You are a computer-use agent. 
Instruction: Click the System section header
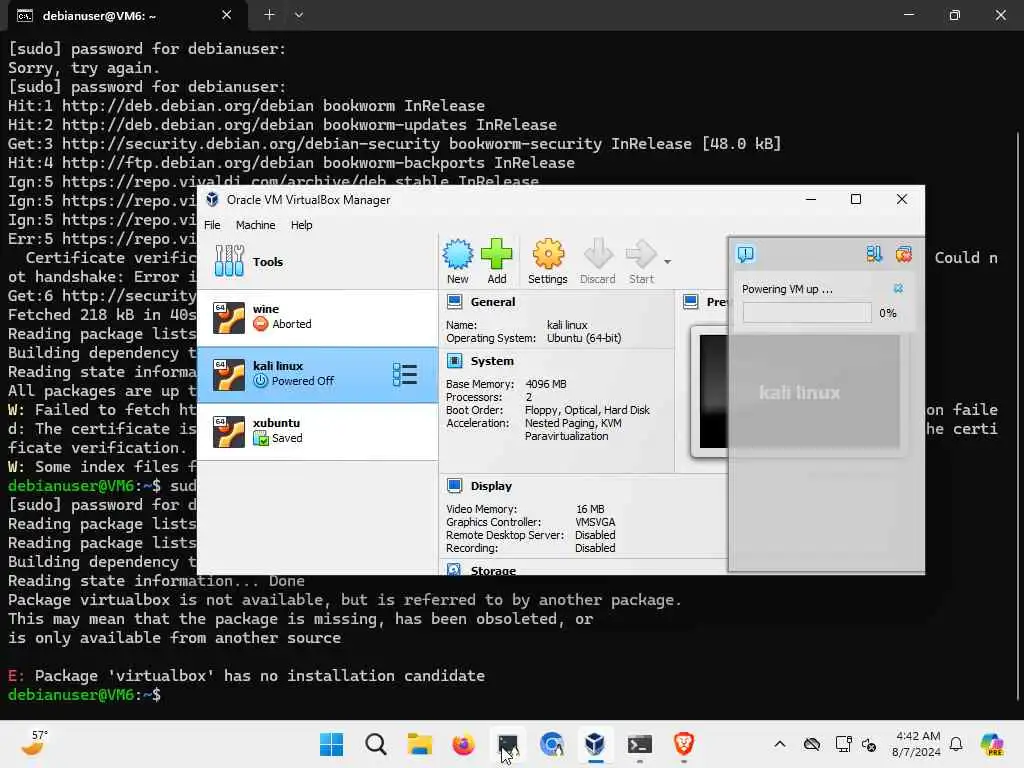(x=492, y=361)
